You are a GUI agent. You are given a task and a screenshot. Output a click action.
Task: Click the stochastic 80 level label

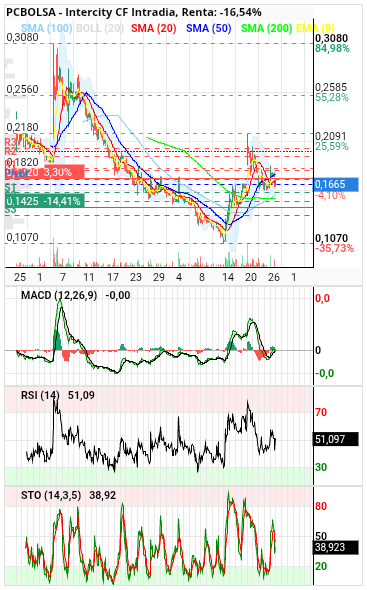point(321,506)
